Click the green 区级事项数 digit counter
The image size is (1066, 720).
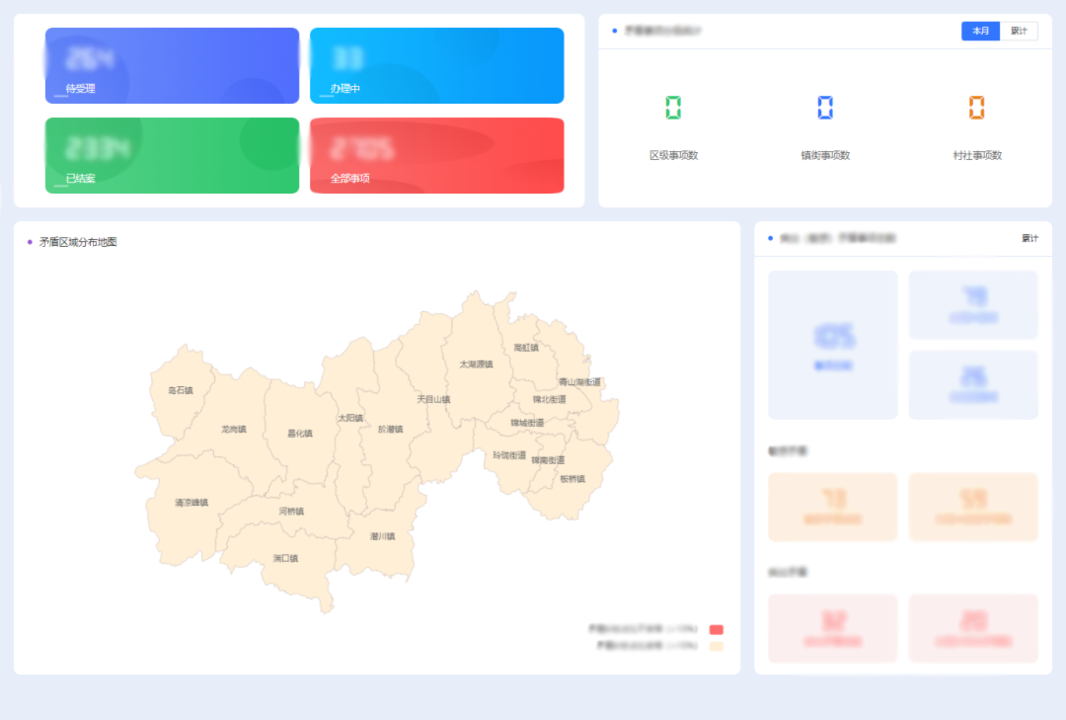tap(673, 107)
